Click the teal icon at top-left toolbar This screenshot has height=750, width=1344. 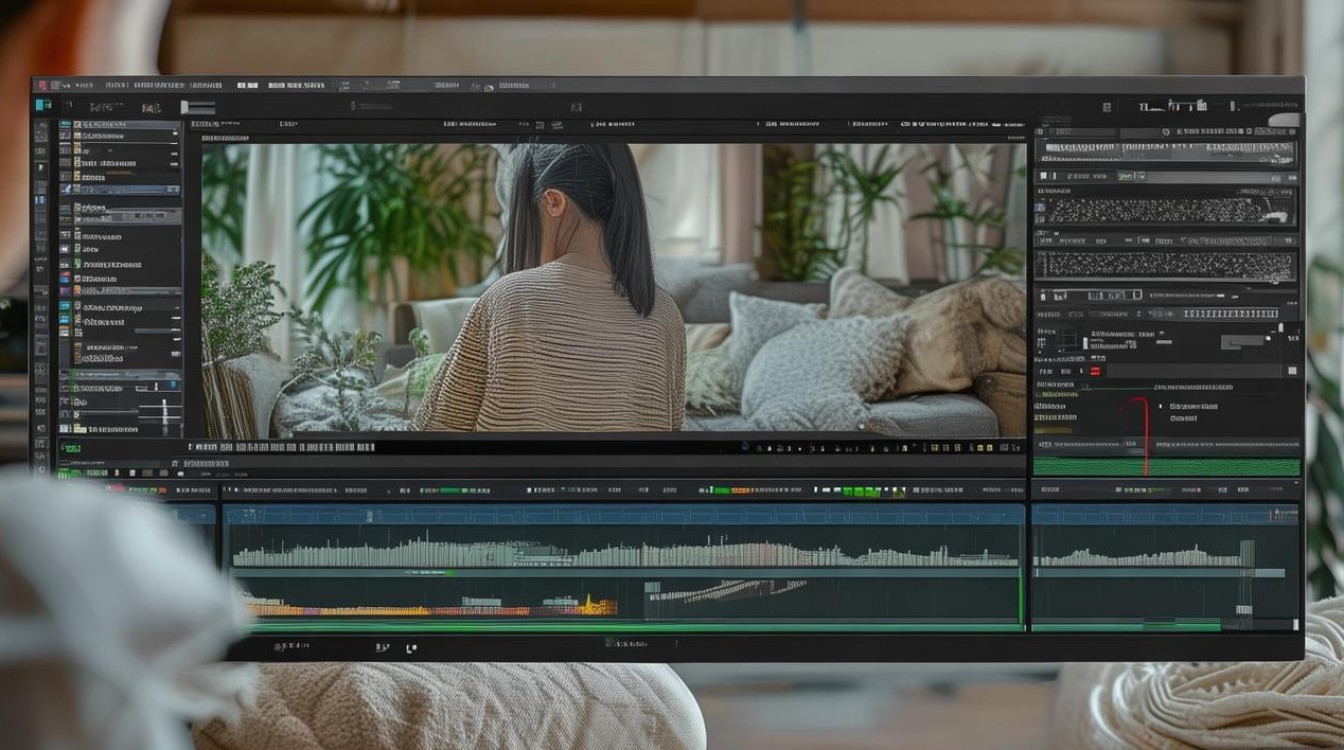pos(43,105)
